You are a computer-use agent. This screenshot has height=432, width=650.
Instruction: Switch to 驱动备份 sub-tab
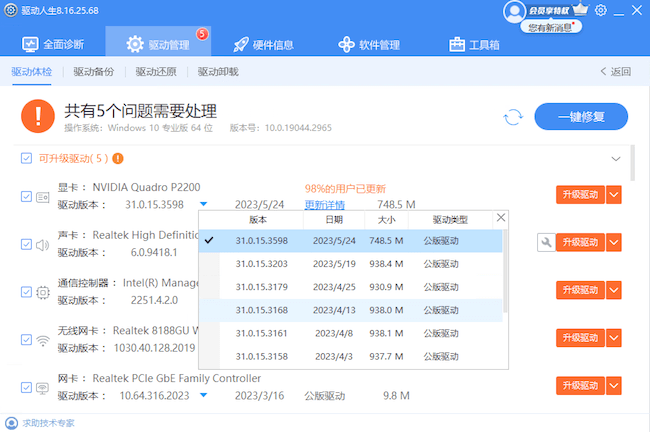[x=94, y=72]
